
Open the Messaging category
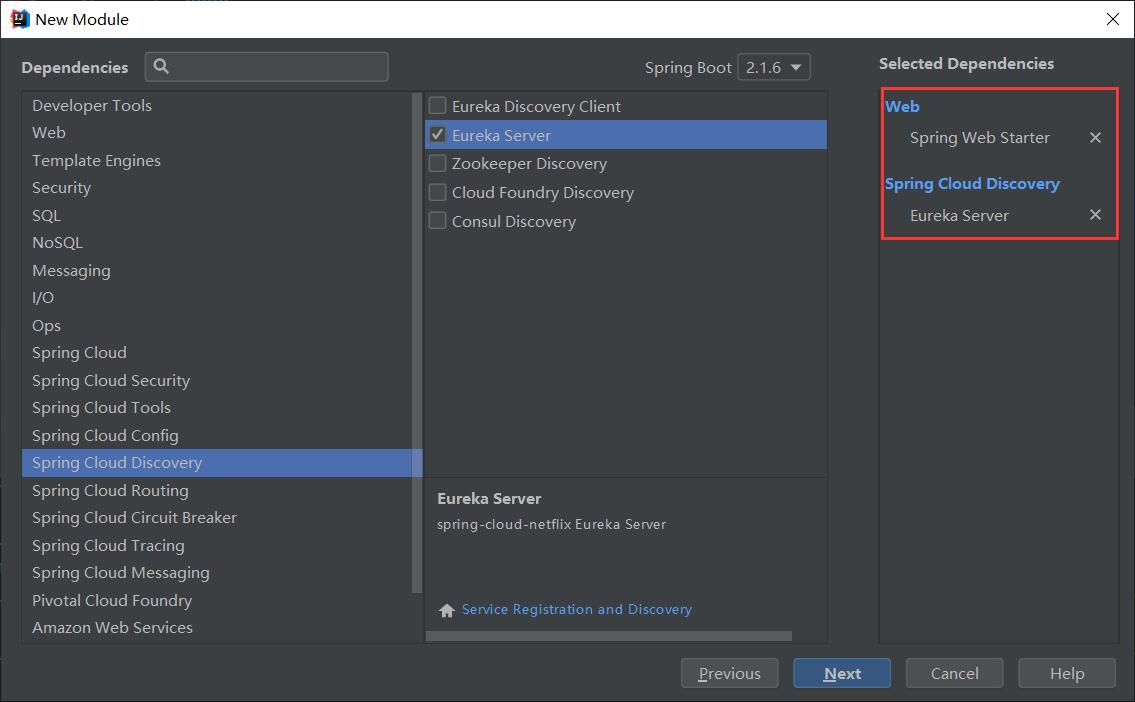pyautogui.click(x=217, y=271)
